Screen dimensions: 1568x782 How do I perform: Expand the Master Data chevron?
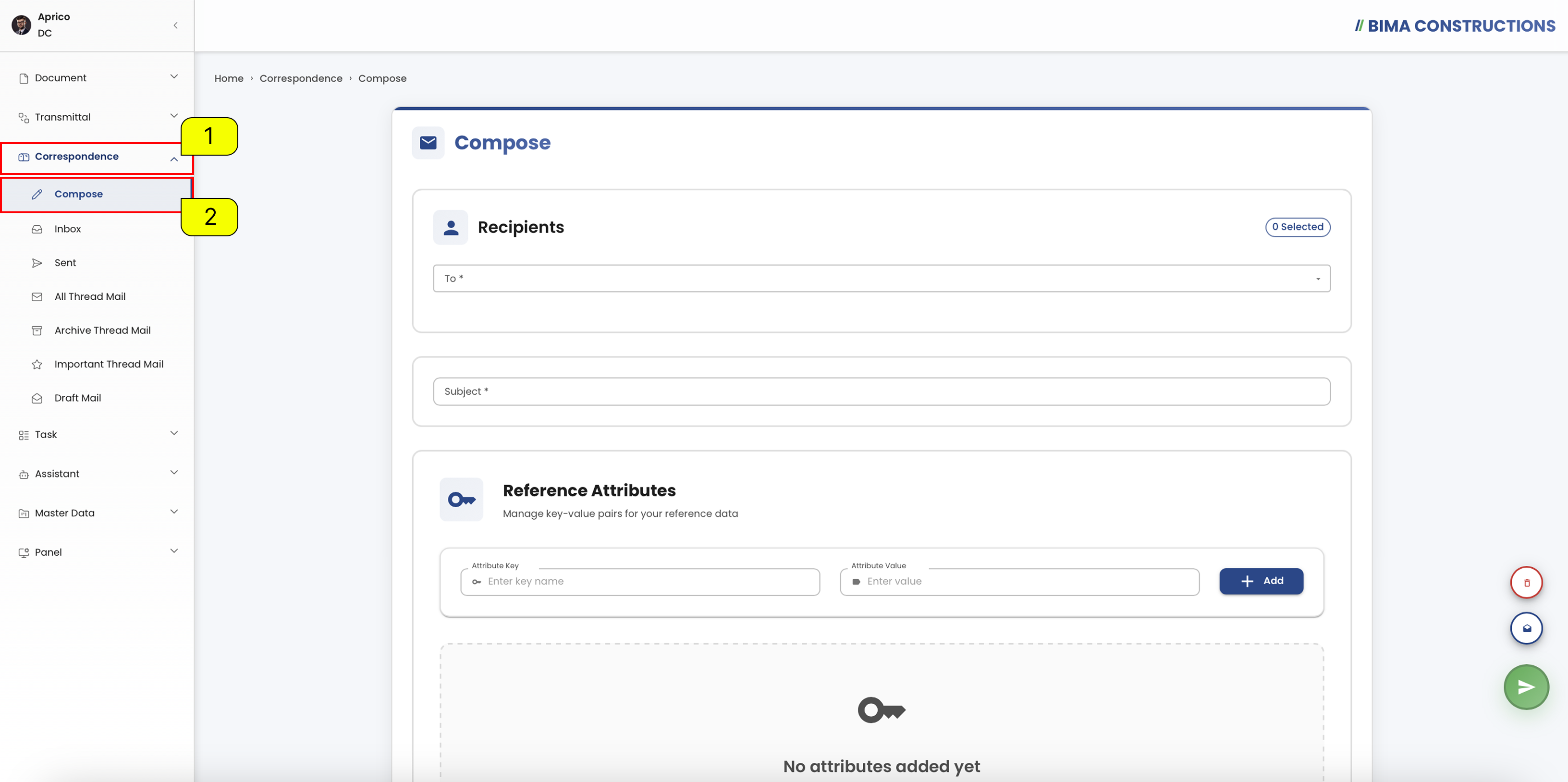174,512
